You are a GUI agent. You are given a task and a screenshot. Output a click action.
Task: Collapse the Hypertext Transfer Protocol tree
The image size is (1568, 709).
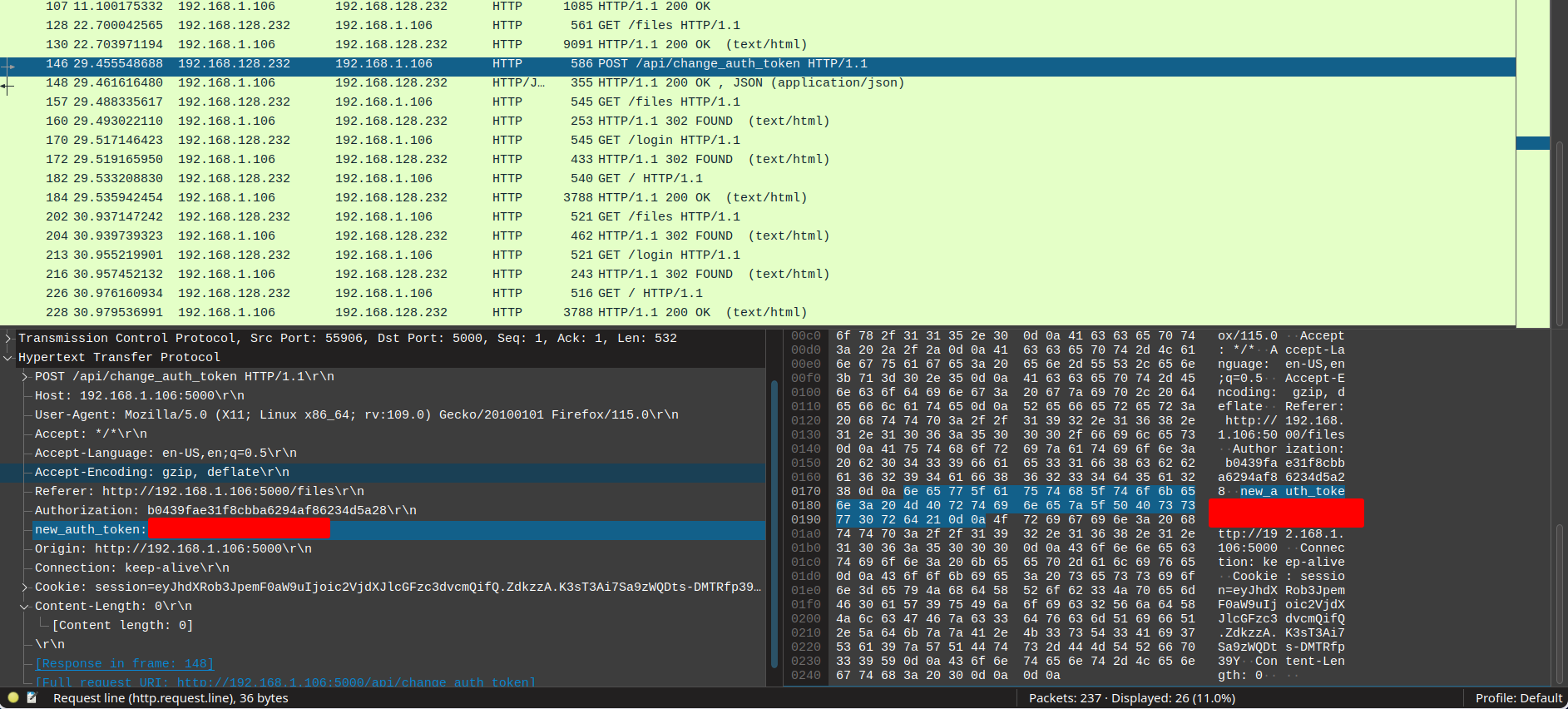(x=8, y=358)
